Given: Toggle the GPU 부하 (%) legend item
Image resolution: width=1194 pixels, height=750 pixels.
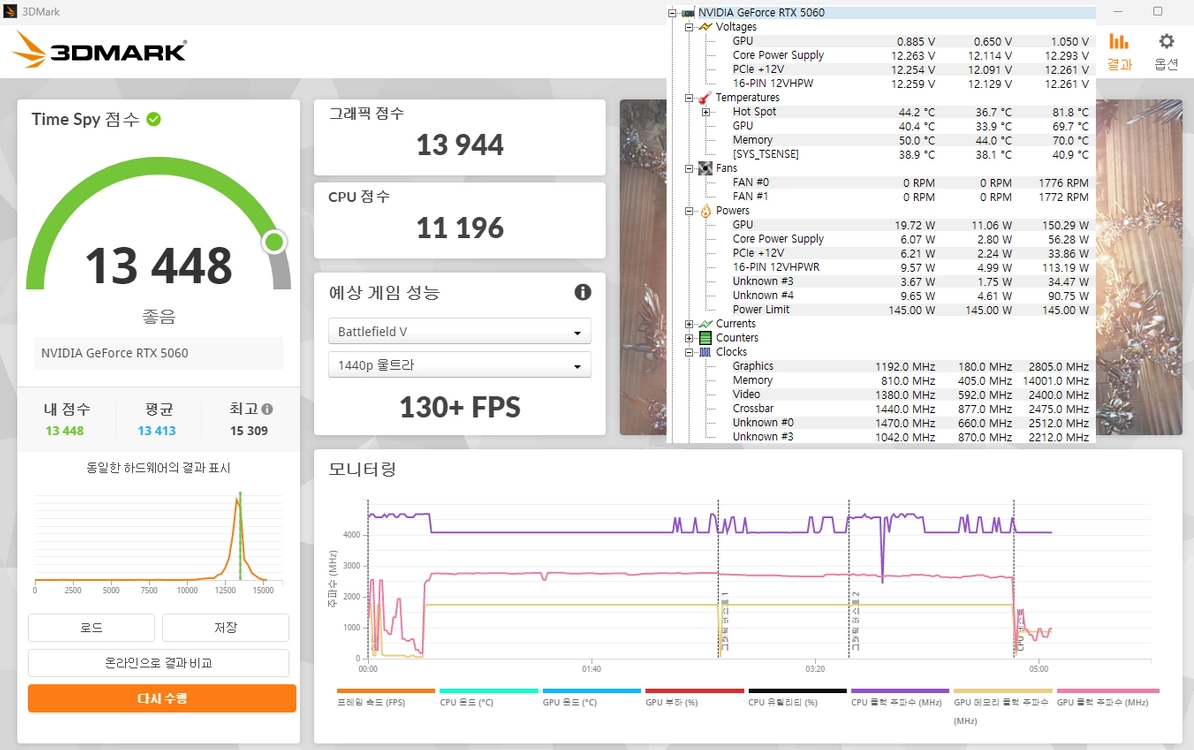Looking at the screenshot, I should click(694, 697).
